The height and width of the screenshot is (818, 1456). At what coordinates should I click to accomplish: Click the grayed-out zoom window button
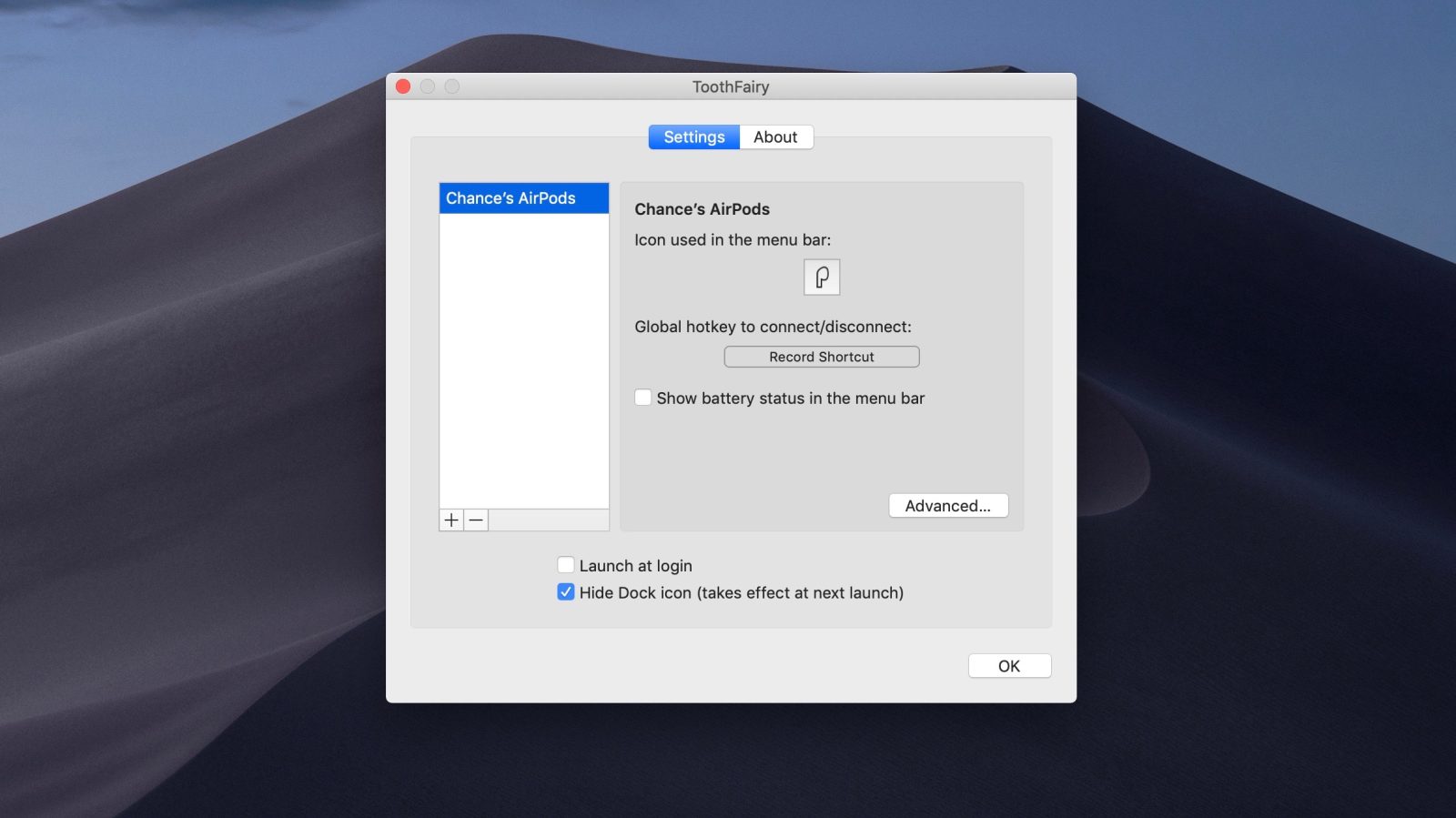[452, 86]
